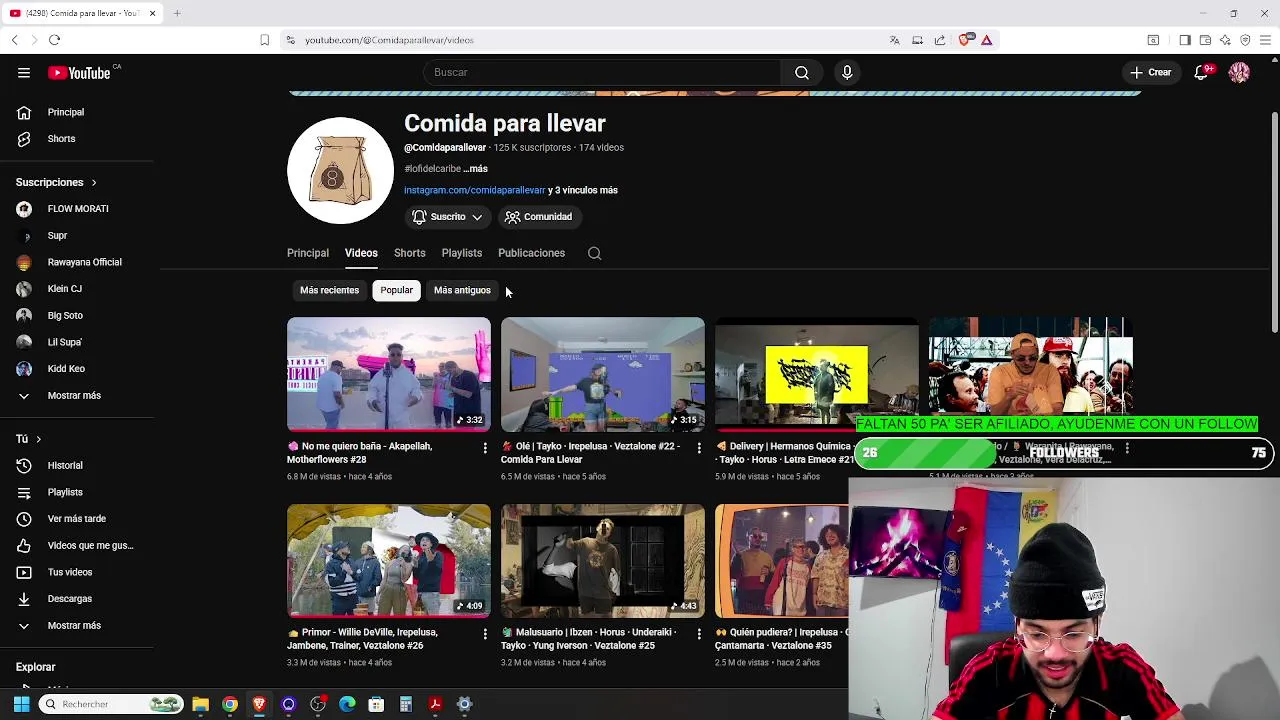Toggle the browser sidebar panel
The height and width of the screenshot is (720, 1280).
click(x=1185, y=40)
